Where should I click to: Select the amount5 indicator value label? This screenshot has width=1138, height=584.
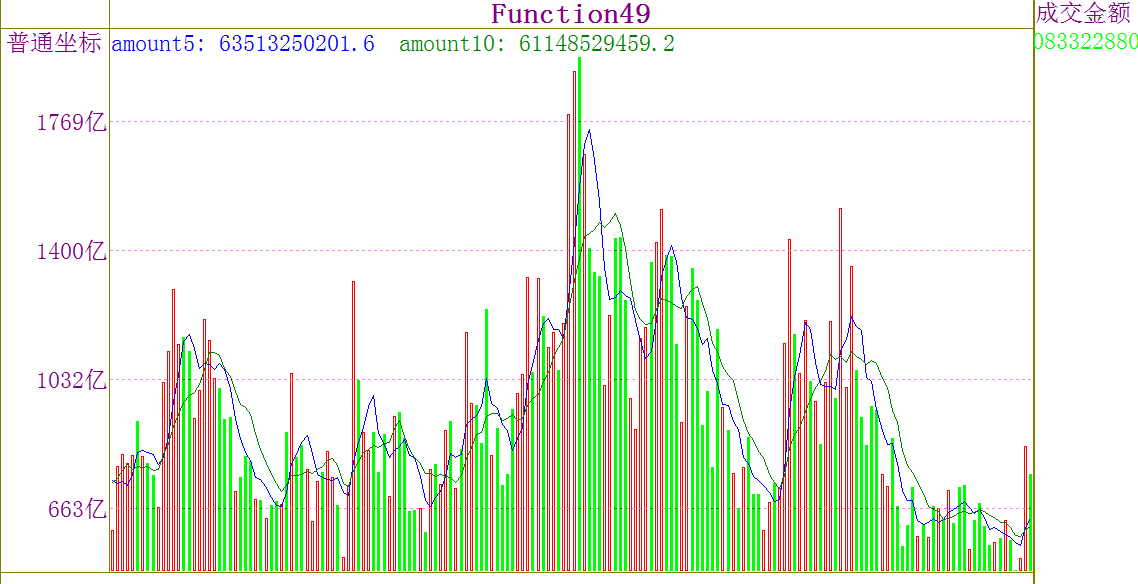click(x=243, y=44)
